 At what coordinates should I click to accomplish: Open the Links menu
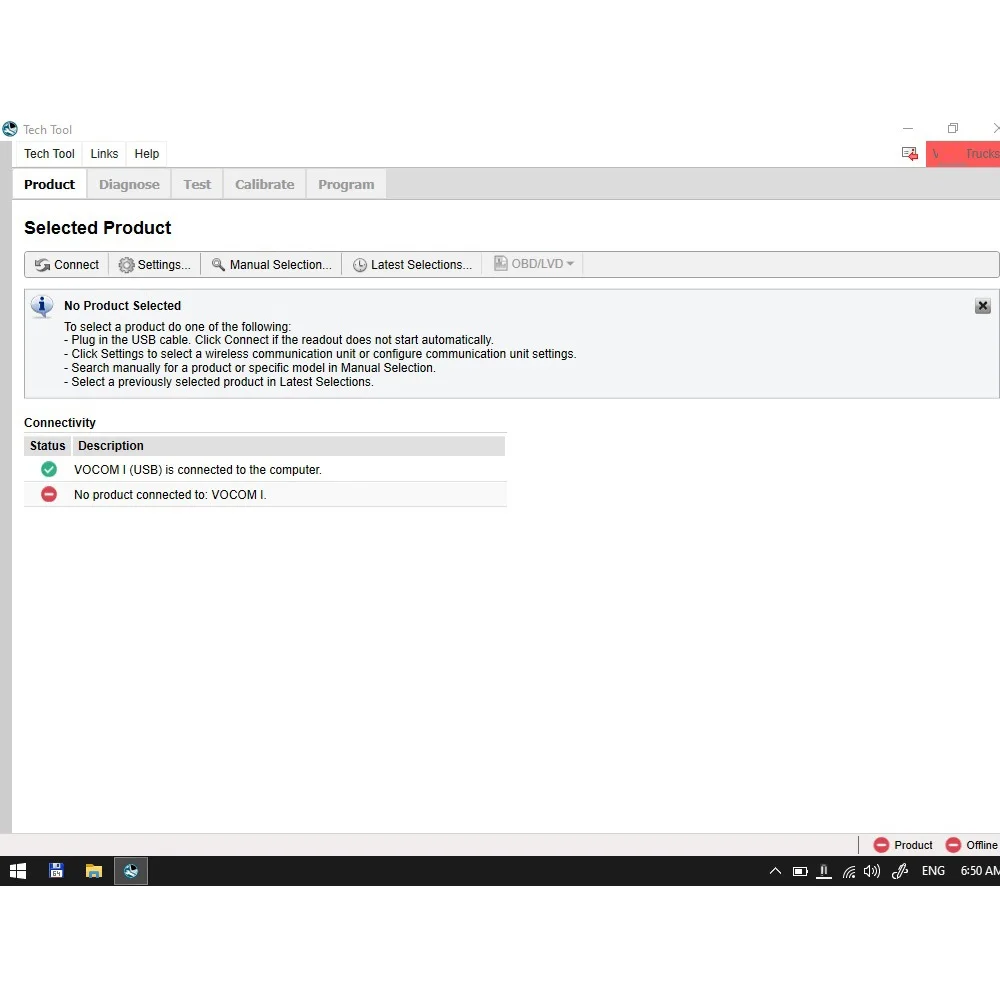(x=104, y=154)
